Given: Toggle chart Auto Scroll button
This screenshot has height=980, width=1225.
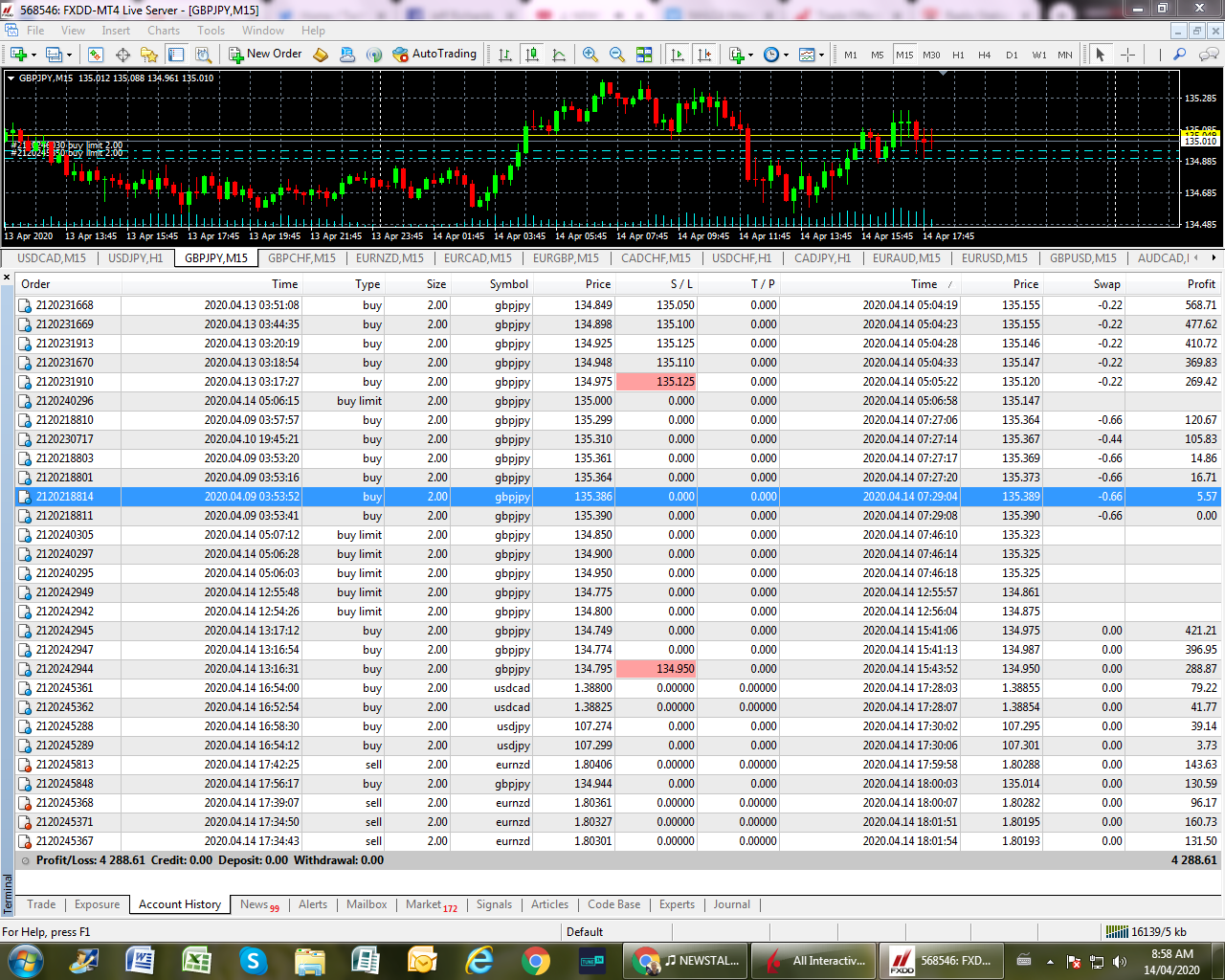Looking at the screenshot, I should [678, 55].
